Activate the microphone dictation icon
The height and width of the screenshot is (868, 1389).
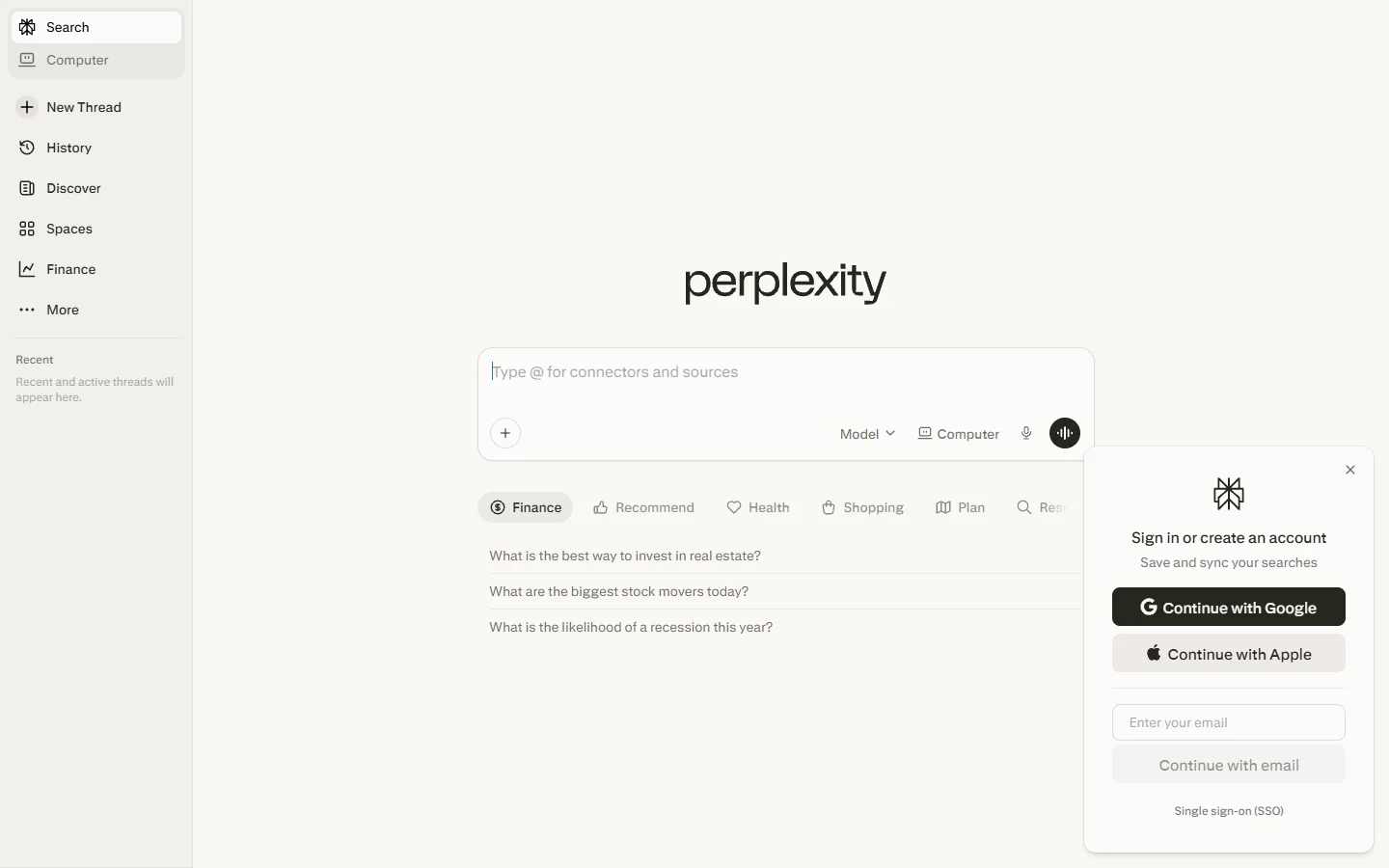(x=1025, y=433)
